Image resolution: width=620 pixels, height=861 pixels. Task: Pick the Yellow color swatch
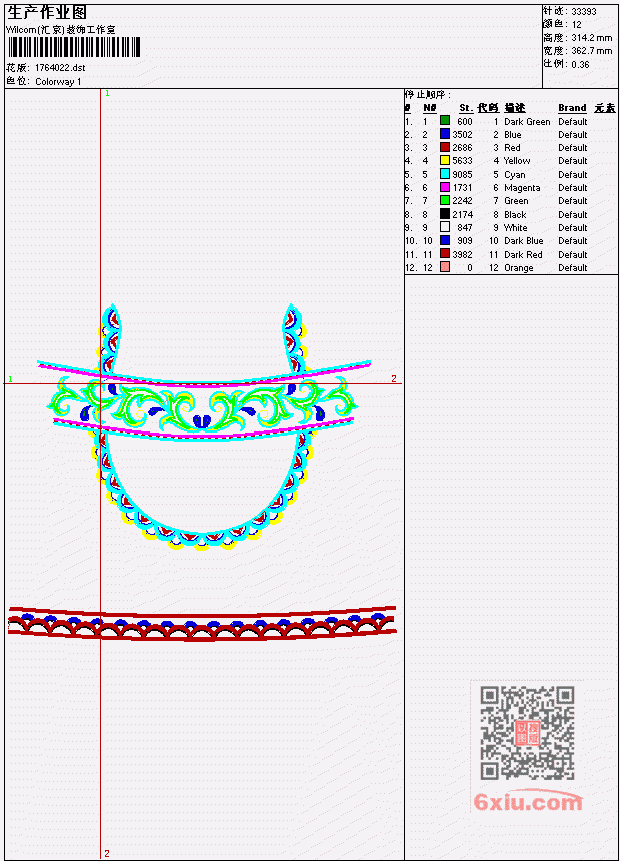(x=445, y=160)
